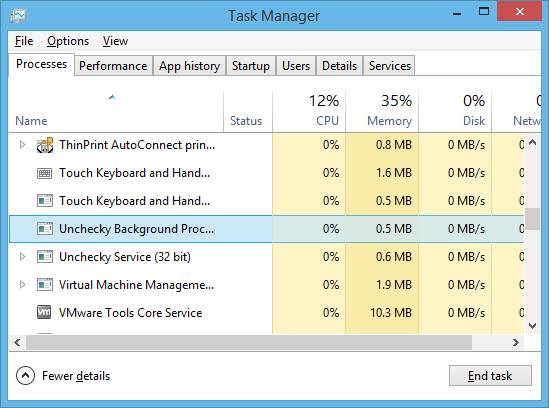The image size is (549, 408).
Task: Switch to the Details tab
Action: click(x=339, y=66)
